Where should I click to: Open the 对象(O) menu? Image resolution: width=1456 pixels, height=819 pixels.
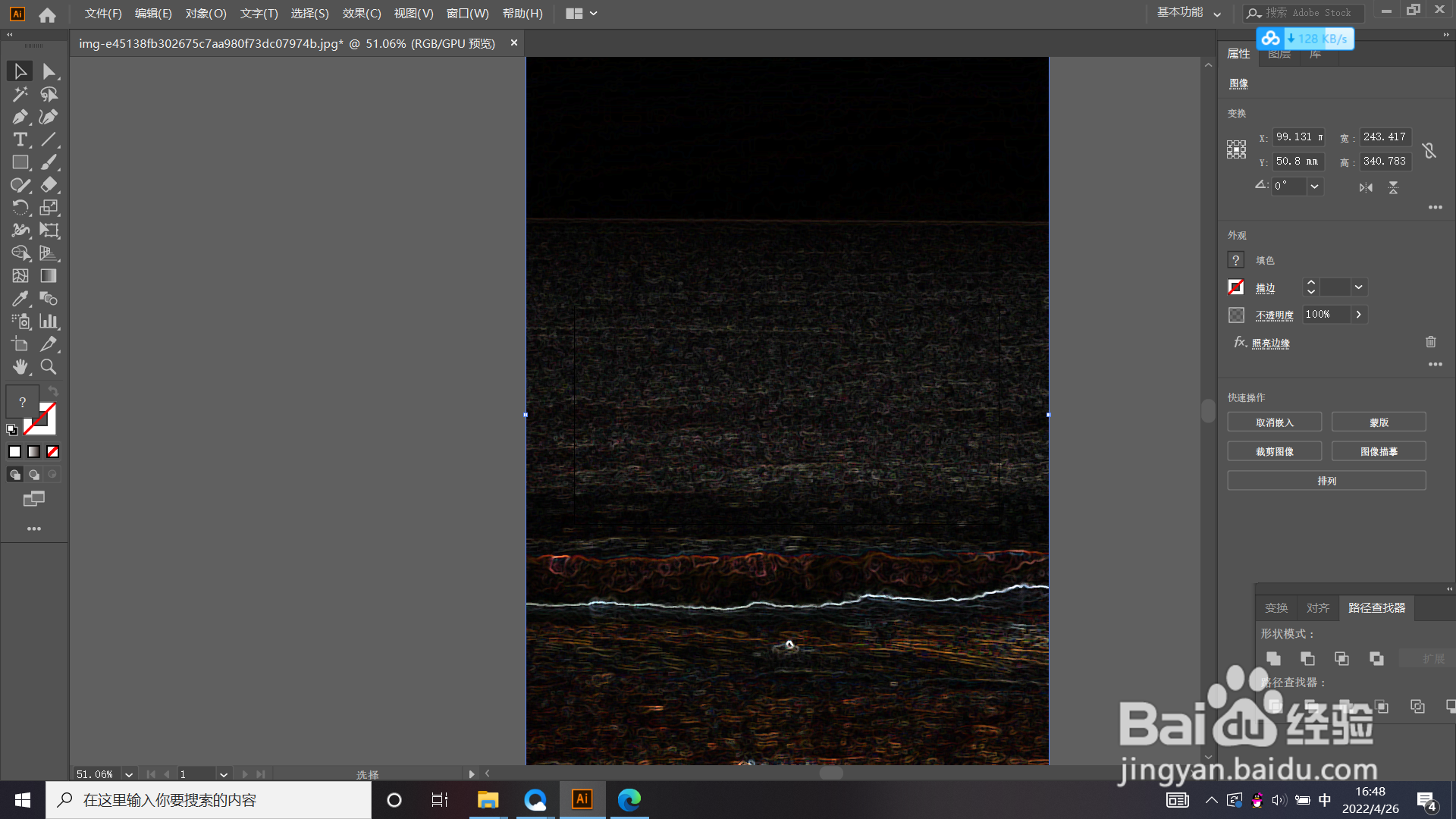pyautogui.click(x=206, y=14)
